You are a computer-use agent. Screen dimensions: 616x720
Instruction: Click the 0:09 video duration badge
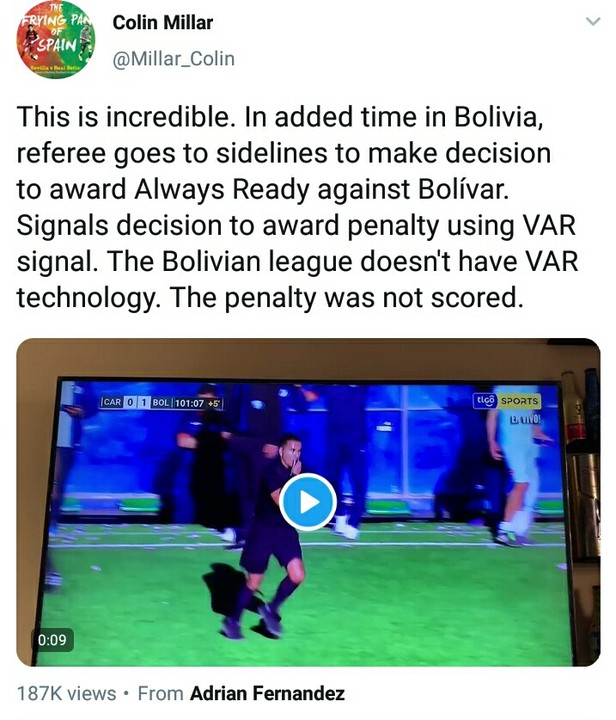pyautogui.click(x=52, y=640)
